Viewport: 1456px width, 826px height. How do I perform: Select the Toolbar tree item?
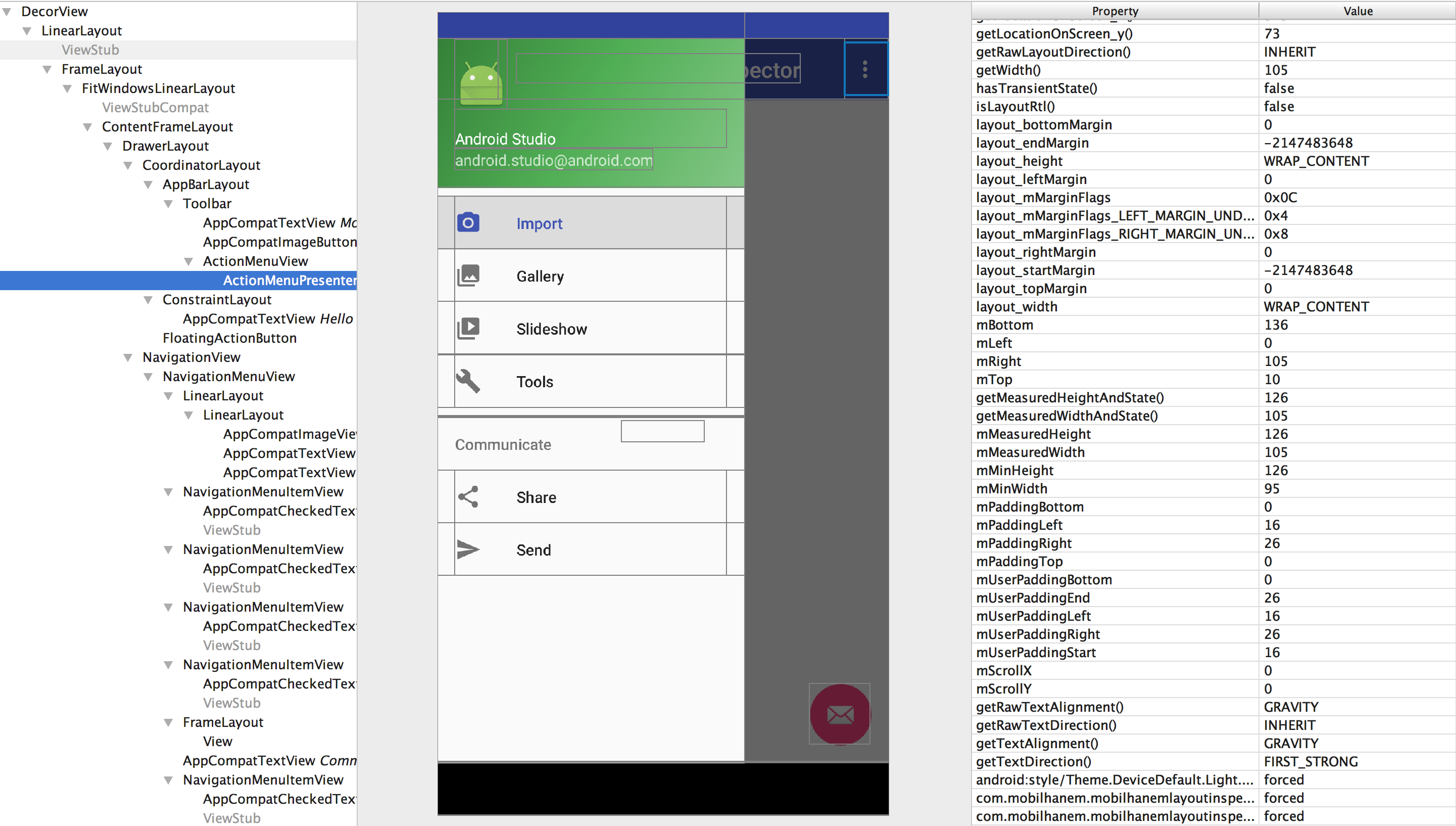207,203
